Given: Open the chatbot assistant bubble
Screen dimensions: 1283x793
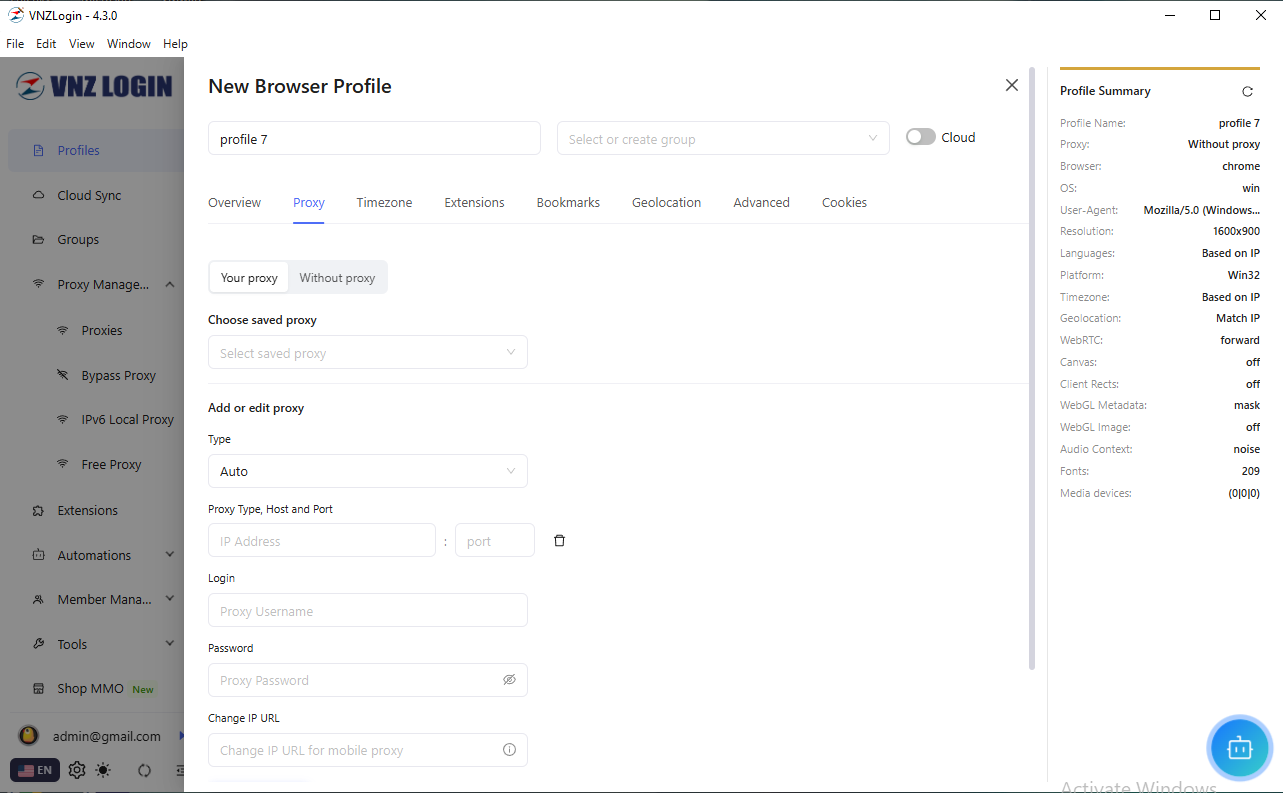Looking at the screenshot, I should [x=1239, y=747].
